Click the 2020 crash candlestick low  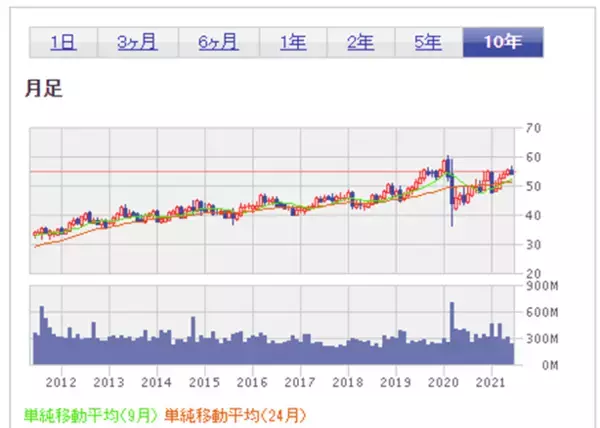(452, 222)
